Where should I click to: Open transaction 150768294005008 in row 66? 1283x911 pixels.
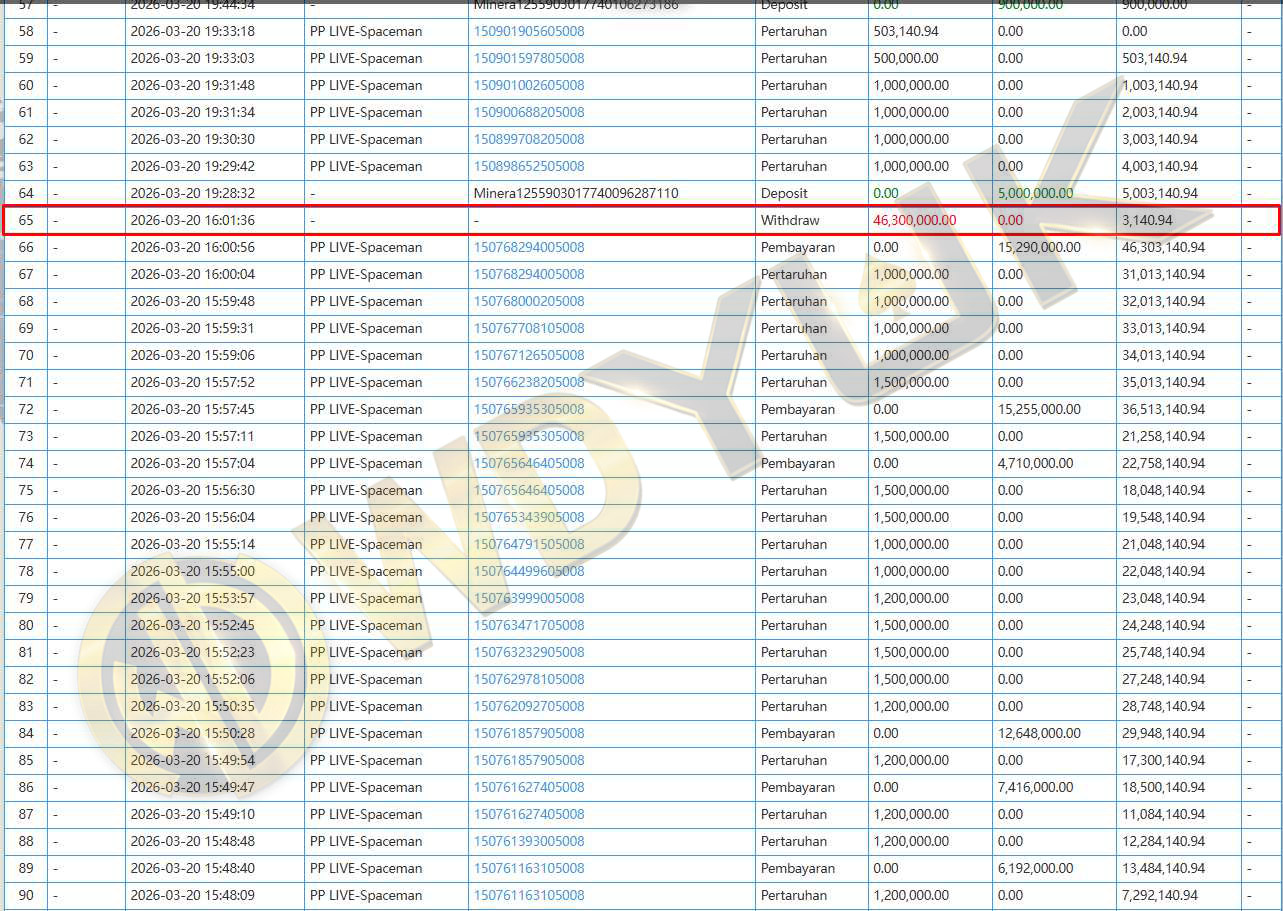coord(528,248)
